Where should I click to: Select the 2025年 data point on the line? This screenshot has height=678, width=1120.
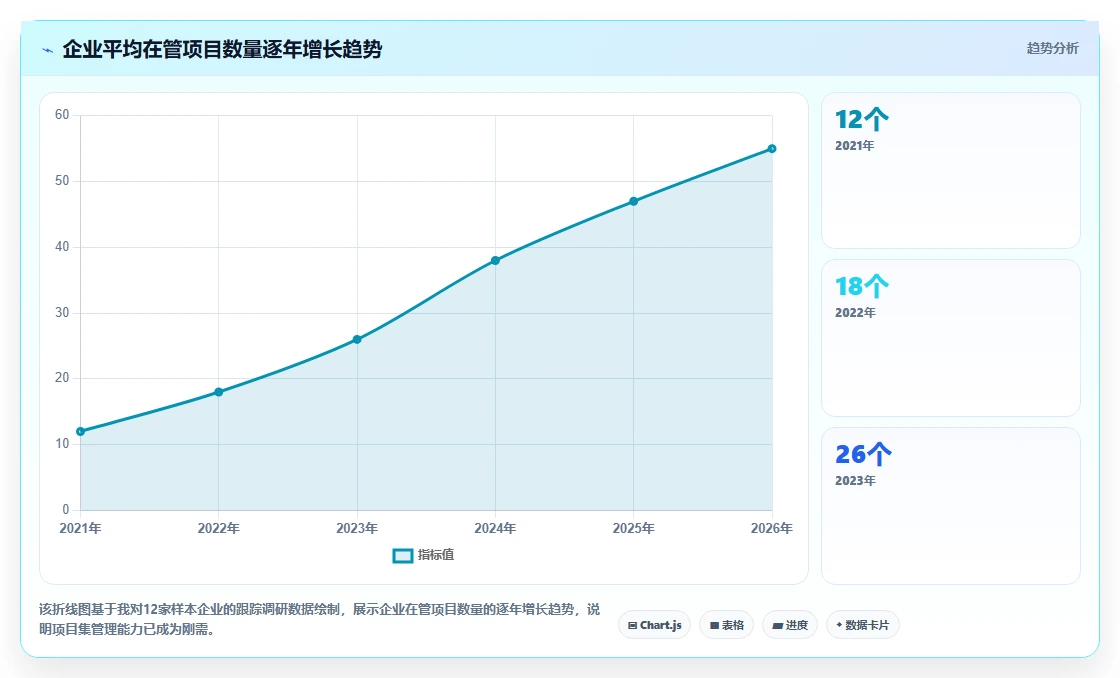pyautogui.click(x=634, y=201)
